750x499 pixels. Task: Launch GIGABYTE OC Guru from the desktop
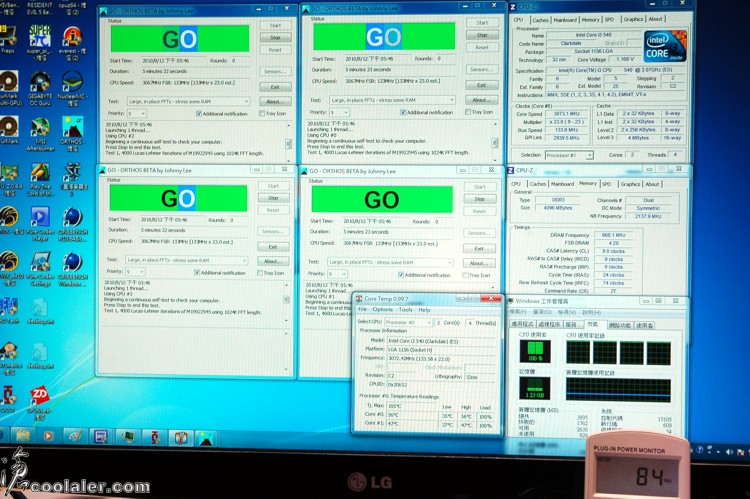coord(40,88)
